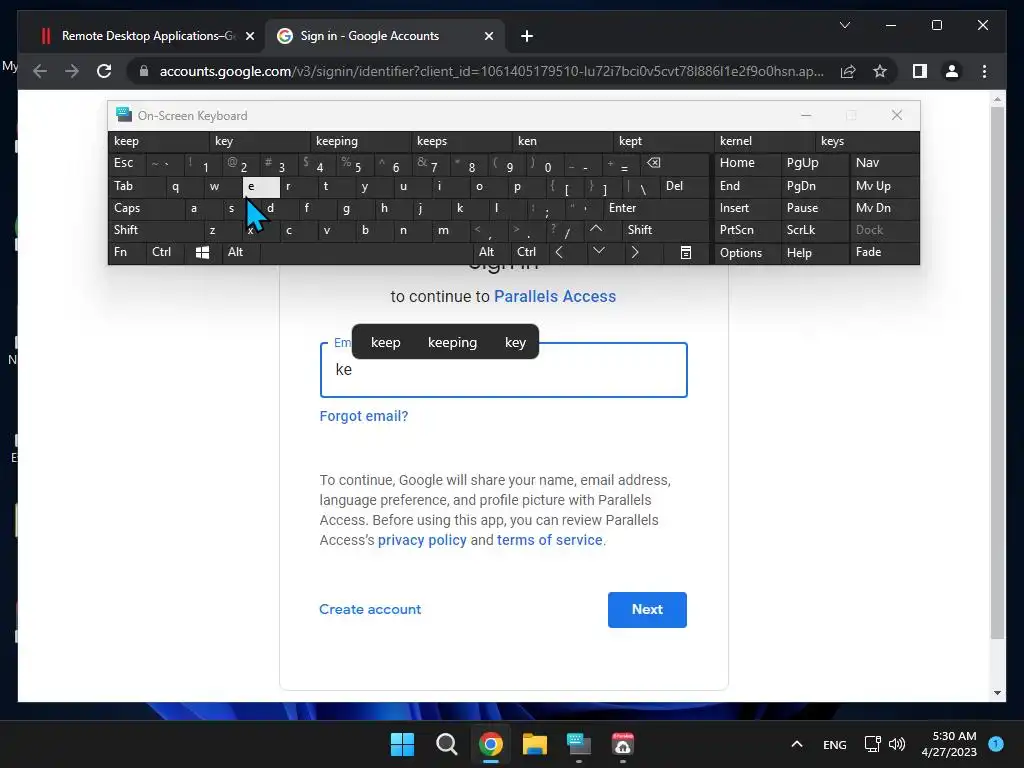Image resolution: width=1024 pixels, height=768 pixels.
Task: Click the Forgot email? link
Action: (x=364, y=416)
